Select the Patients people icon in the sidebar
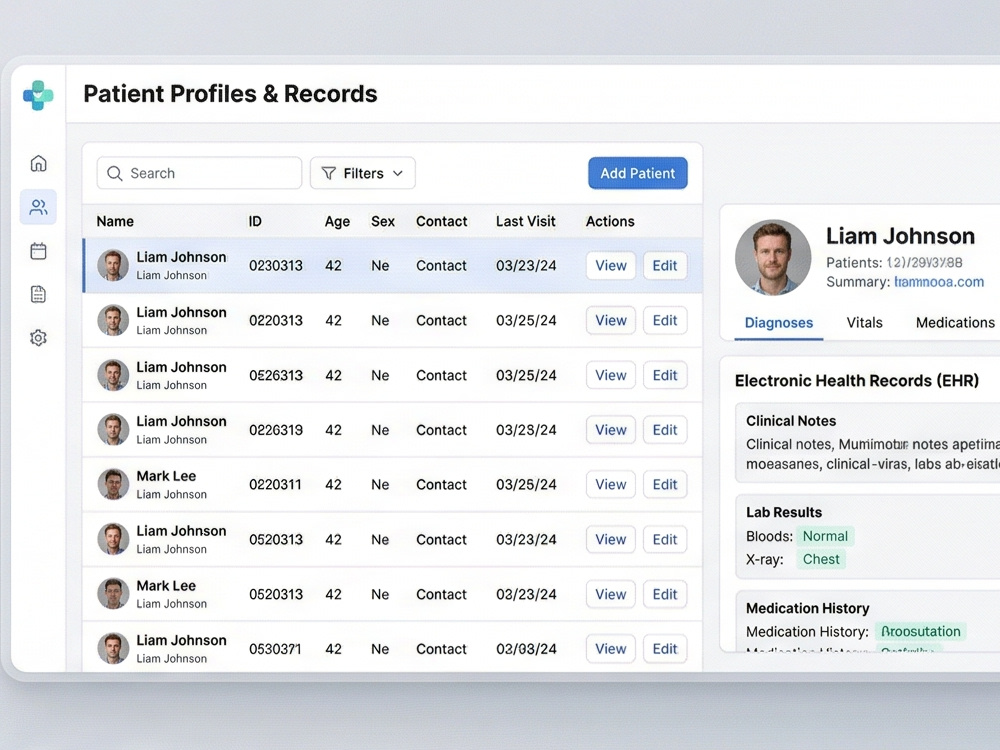This screenshot has width=1000, height=750. click(38, 207)
